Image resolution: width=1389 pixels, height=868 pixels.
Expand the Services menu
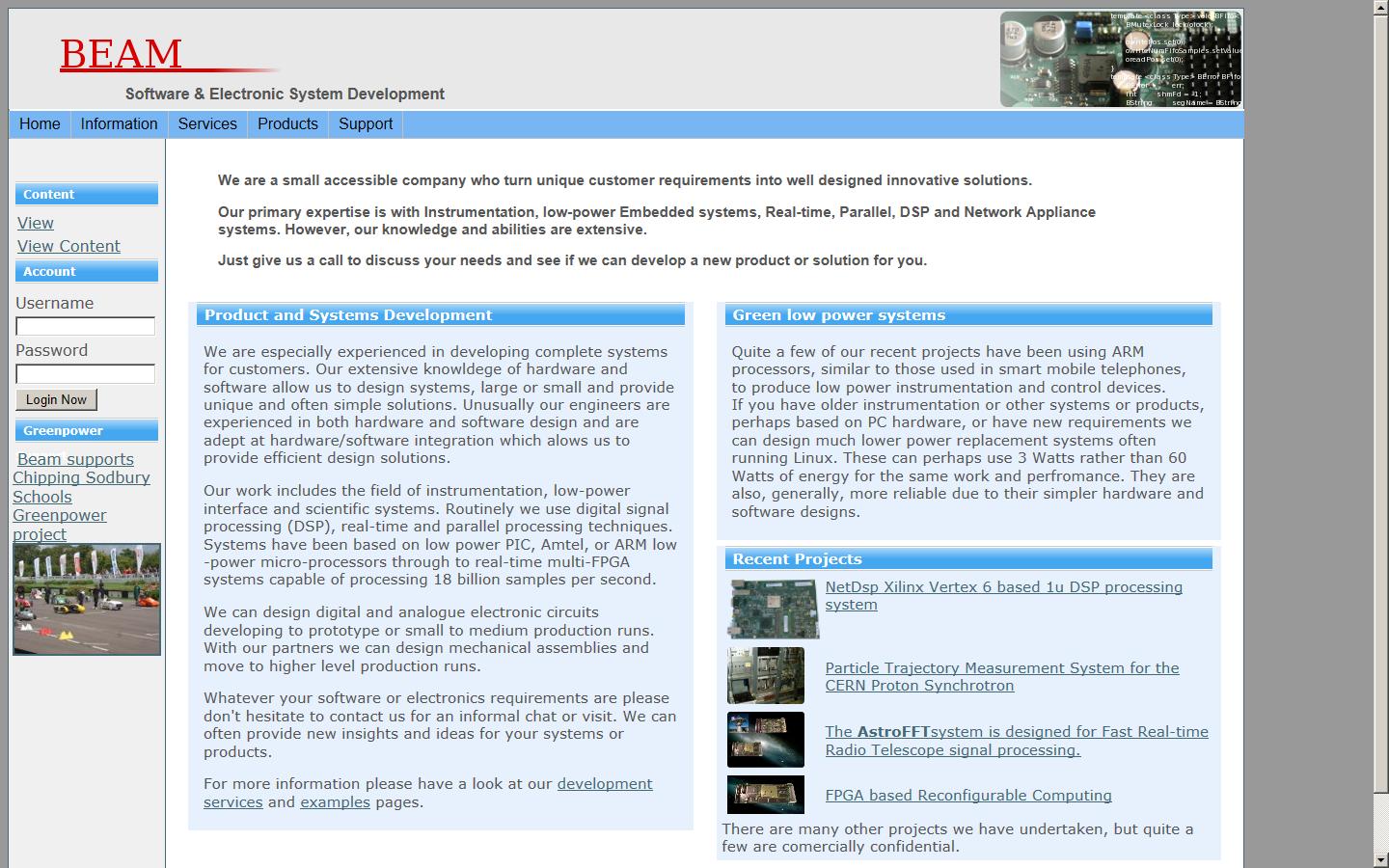pyautogui.click(x=207, y=124)
